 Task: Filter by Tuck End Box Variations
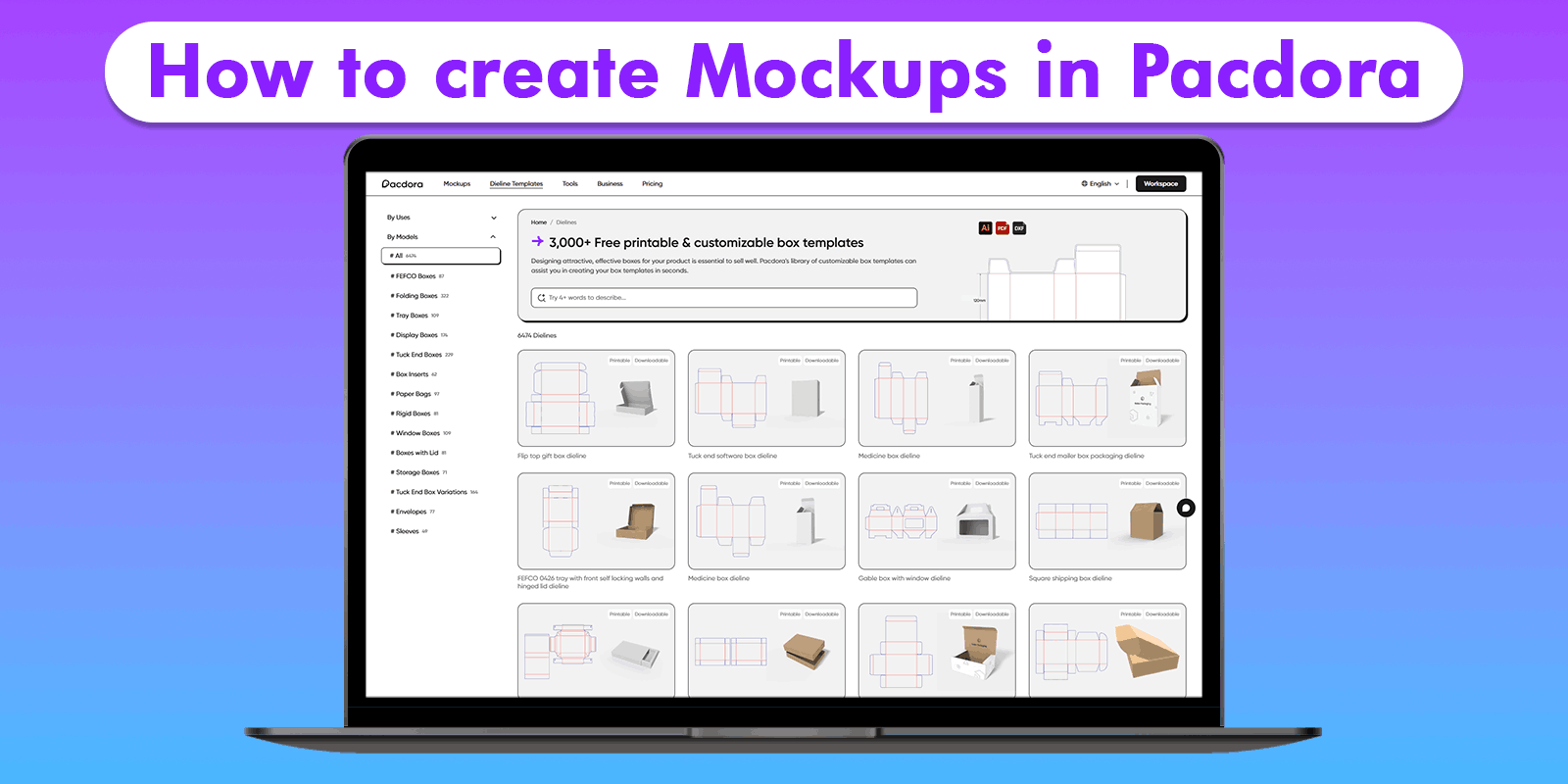[434, 492]
